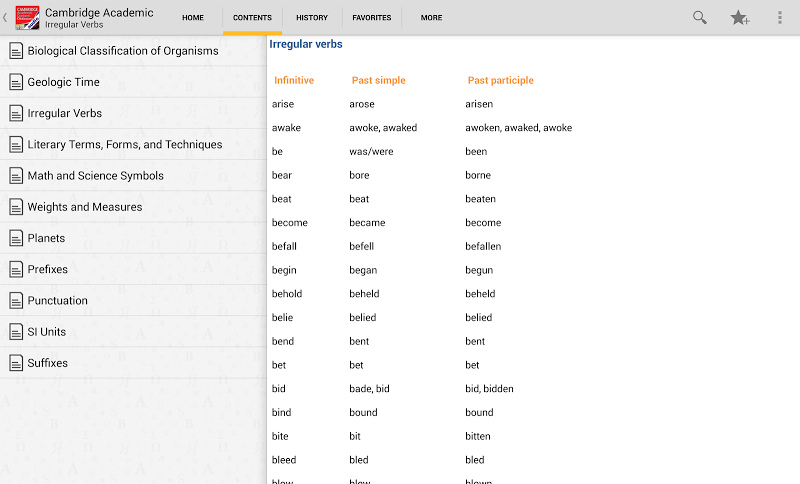Click document icon beside SI Units
Screen dimensions: 800x484
pyautogui.click(x=16, y=332)
